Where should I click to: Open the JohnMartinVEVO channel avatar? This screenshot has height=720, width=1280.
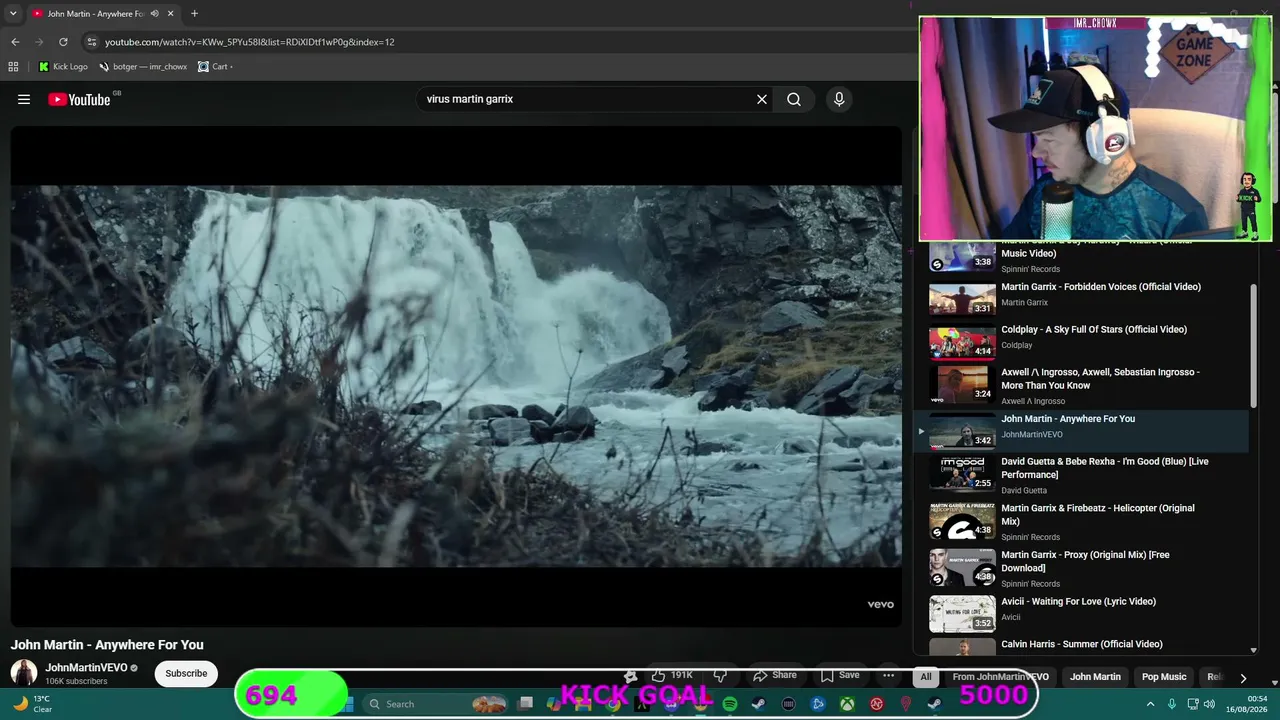point(24,673)
